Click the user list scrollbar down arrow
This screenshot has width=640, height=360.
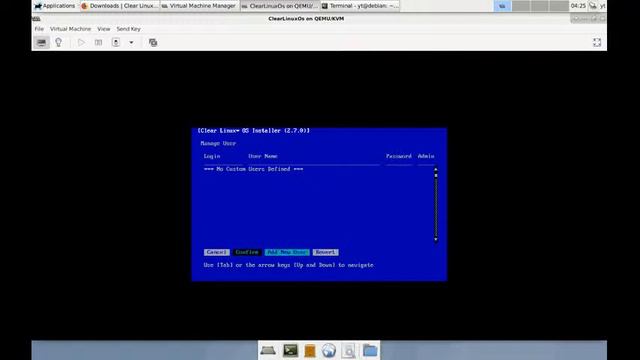pyautogui.click(x=436, y=240)
